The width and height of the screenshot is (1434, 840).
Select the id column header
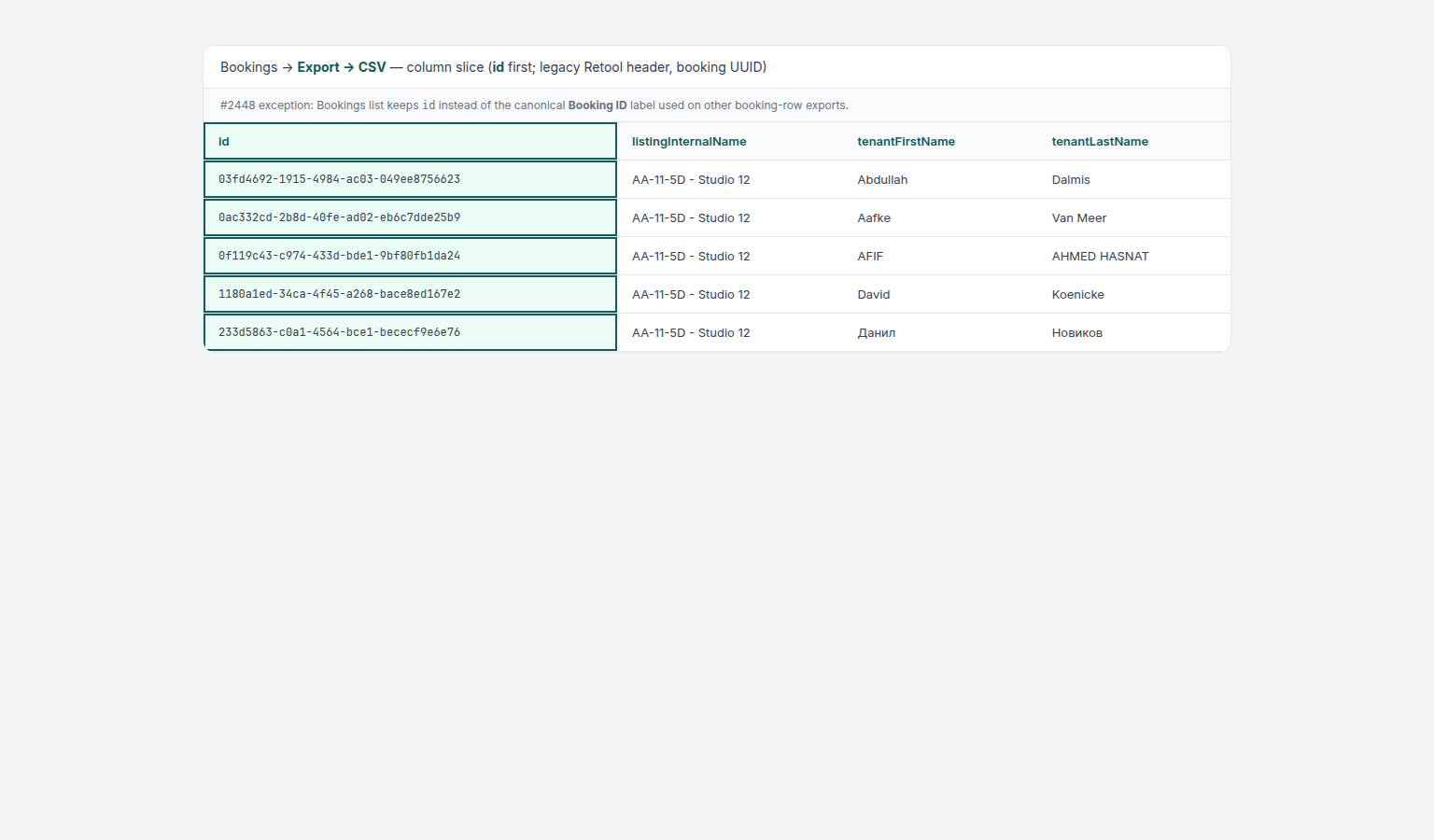point(410,141)
